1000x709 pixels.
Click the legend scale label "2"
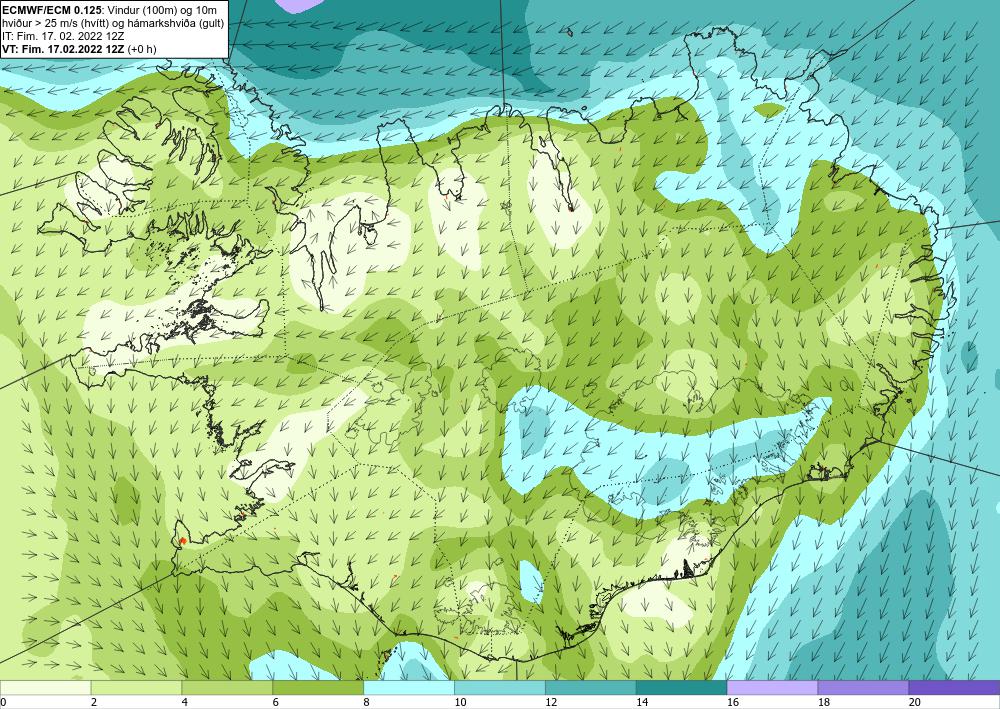pyautogui.click(x=94, y=703)
